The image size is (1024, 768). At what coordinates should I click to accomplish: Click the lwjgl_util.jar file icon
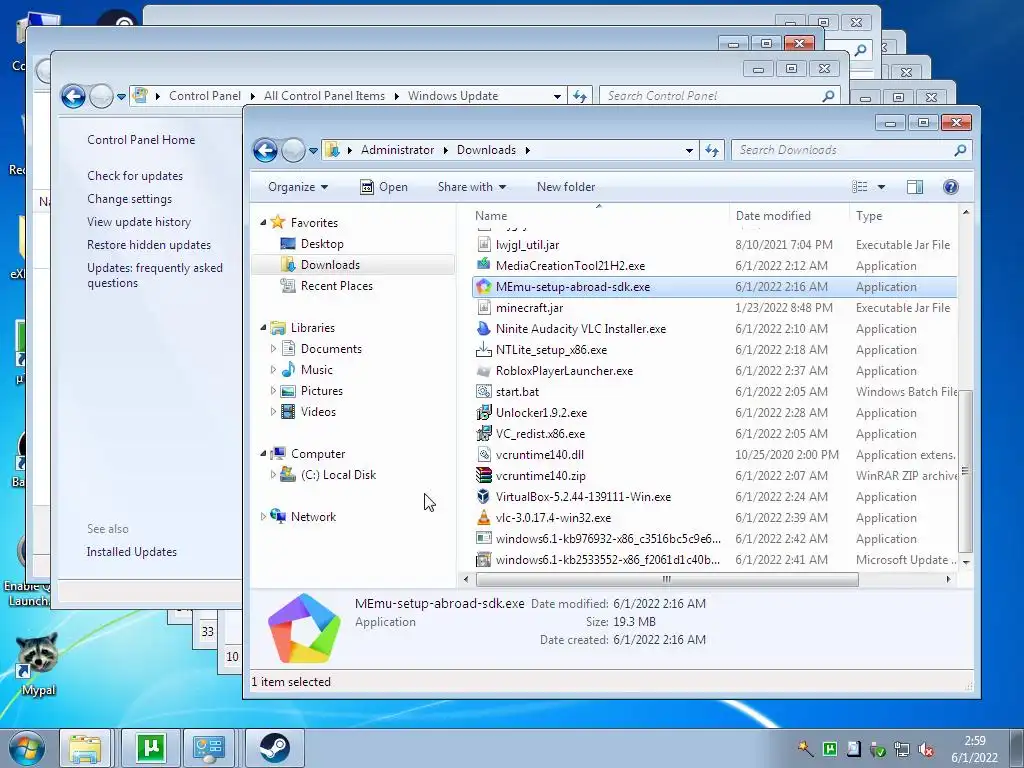coord(483,245)
